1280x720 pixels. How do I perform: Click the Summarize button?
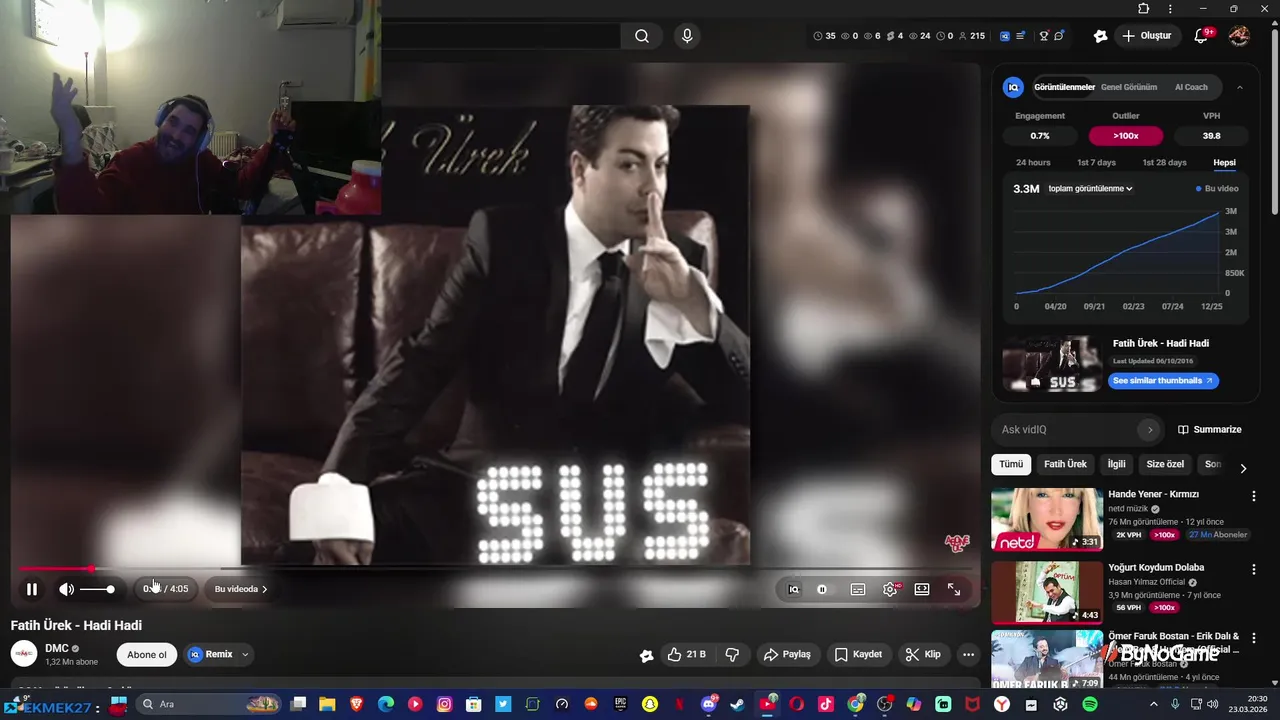coord(1209,429)
